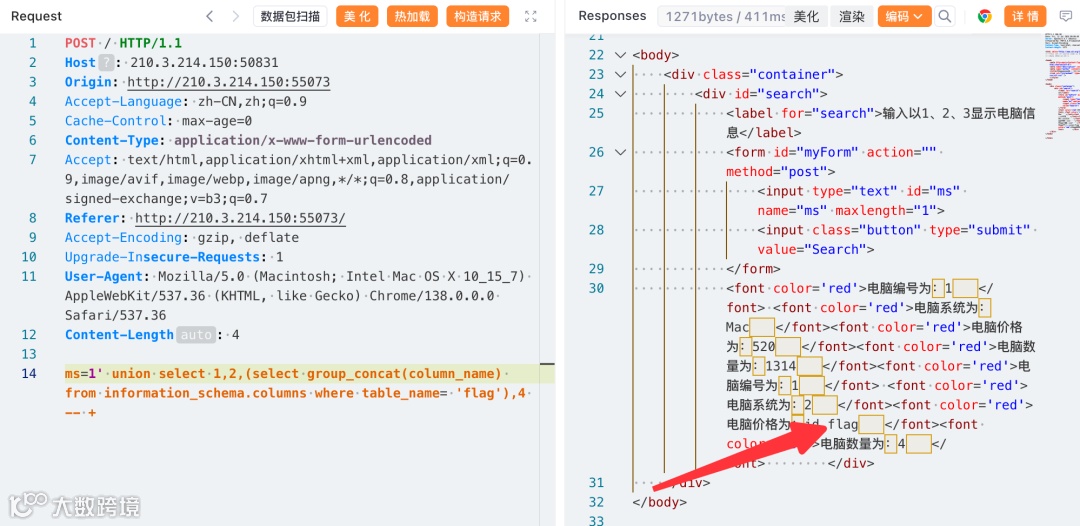Click the Content-Type value application/x-www-form-urlencoded
This screenshot has width=1080, height=526.
[x=303, y=140]
